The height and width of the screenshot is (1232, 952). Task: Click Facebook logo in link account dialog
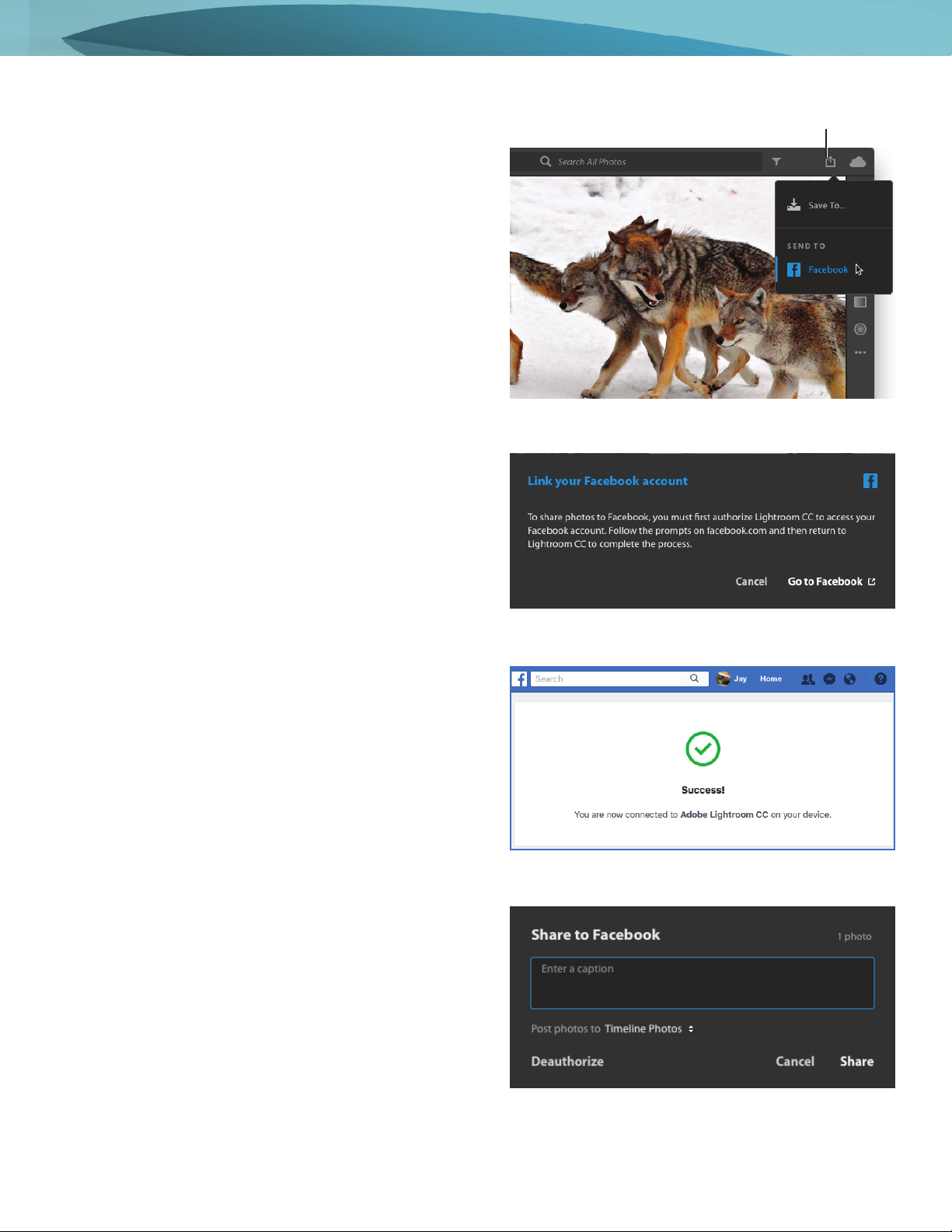coord(870,481)
